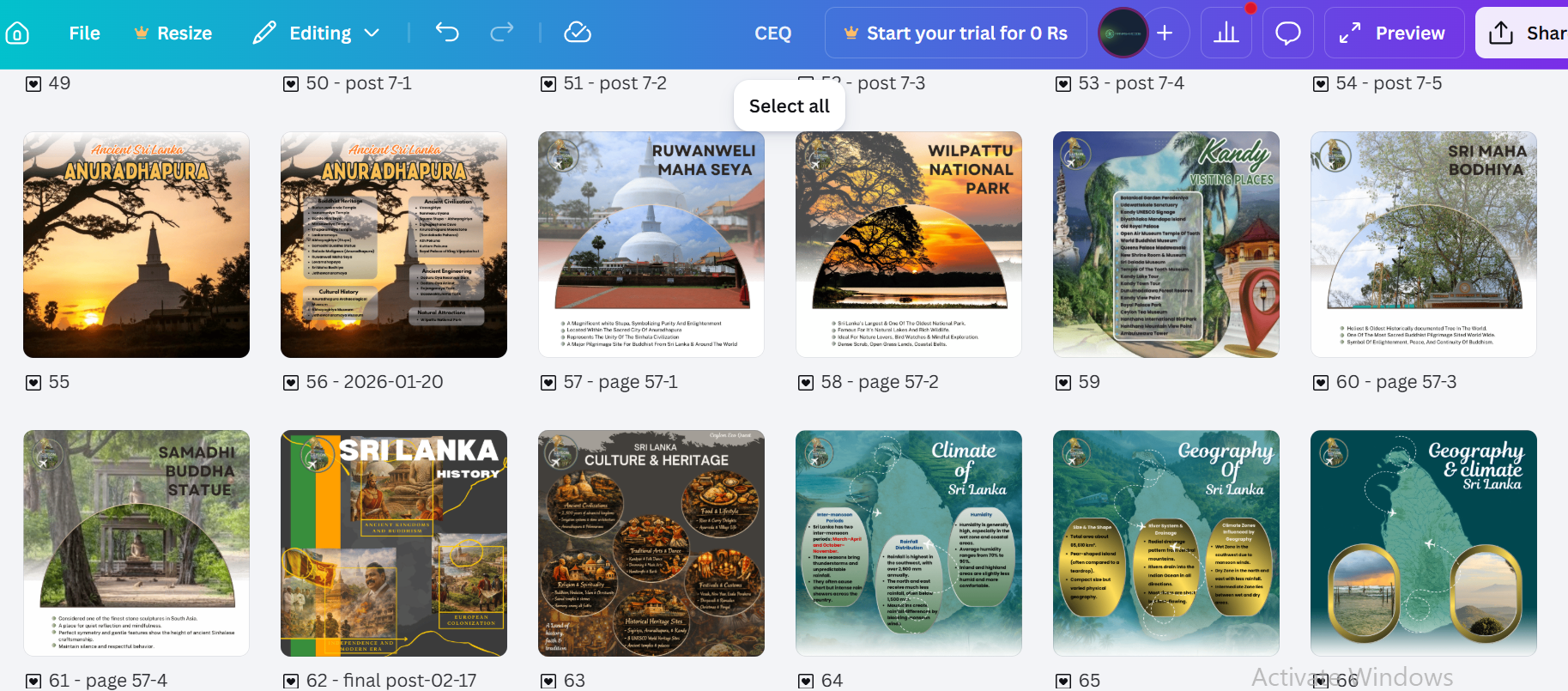The width and height of the screenshot is (1568, 691).
Task: Open the Resize option
Action: tap(173, 33)
